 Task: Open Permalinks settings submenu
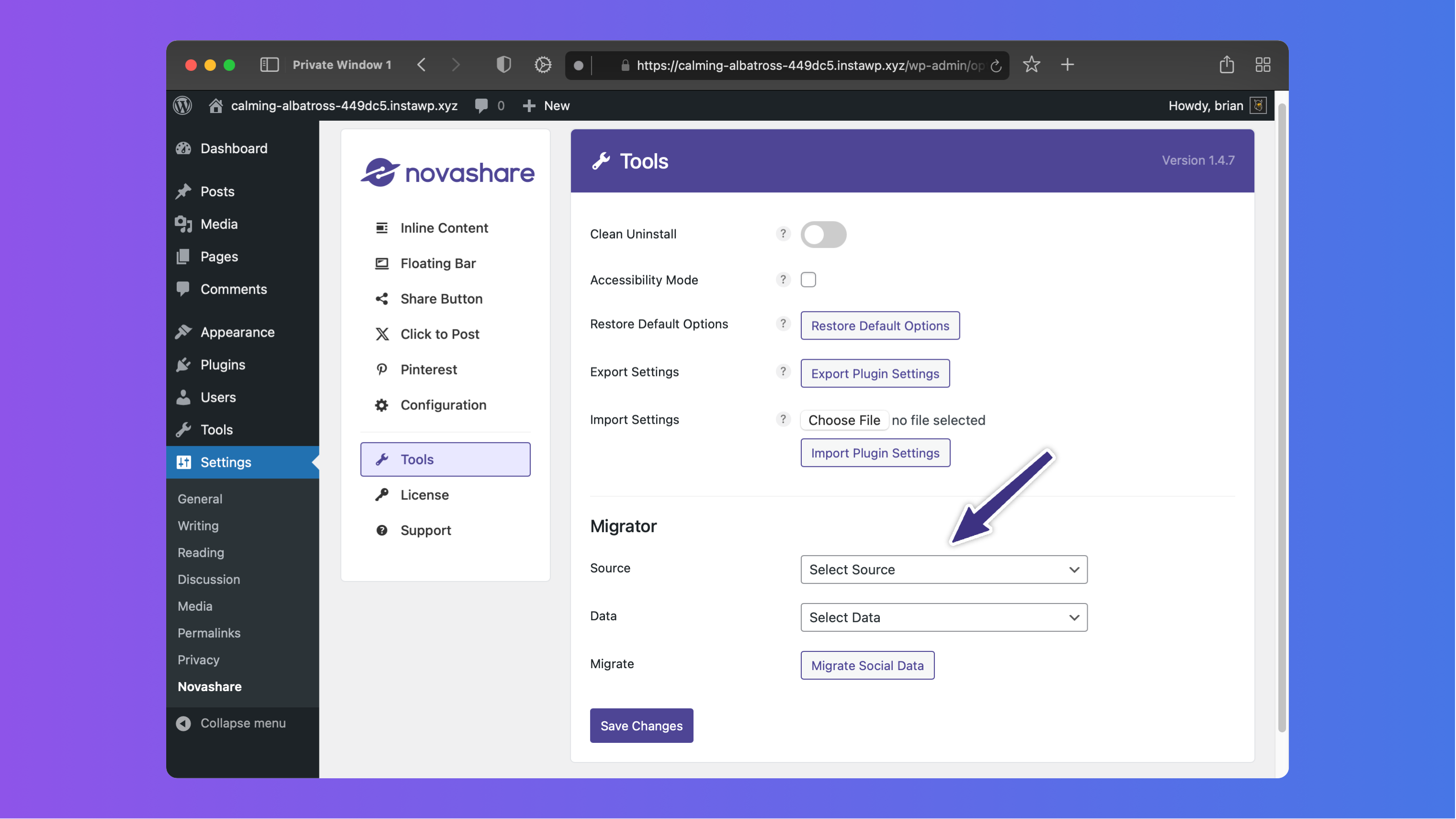tap(209, 633)
